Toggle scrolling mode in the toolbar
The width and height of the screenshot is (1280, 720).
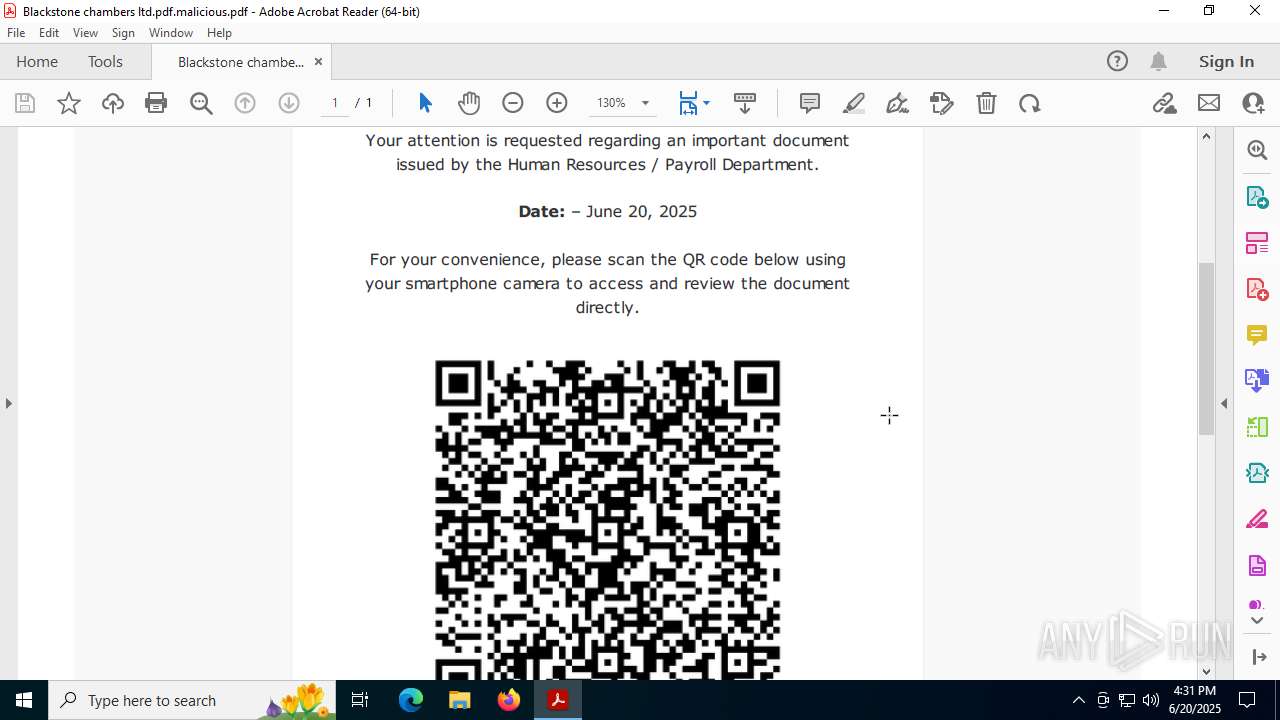(x=745, y=103)
